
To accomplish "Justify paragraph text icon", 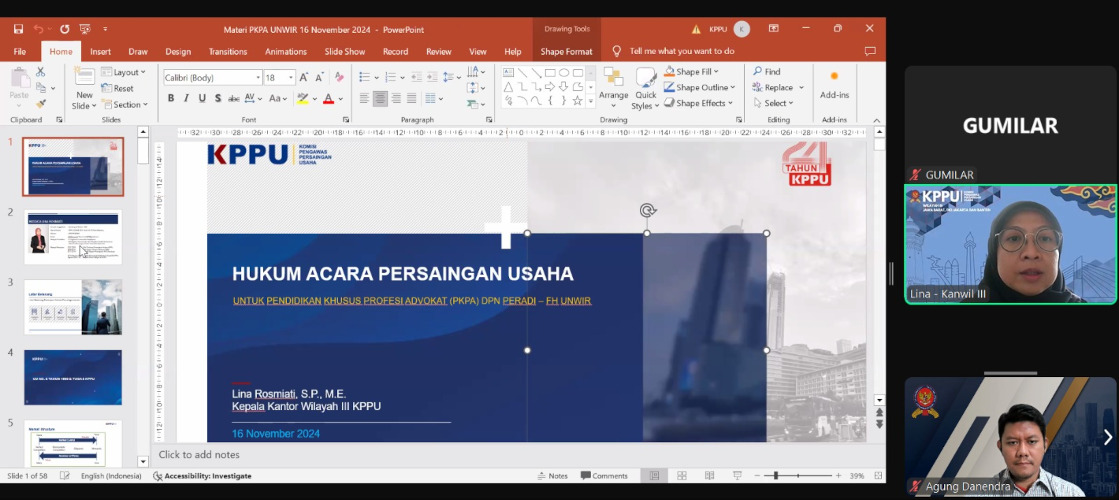I will (412, 98).
